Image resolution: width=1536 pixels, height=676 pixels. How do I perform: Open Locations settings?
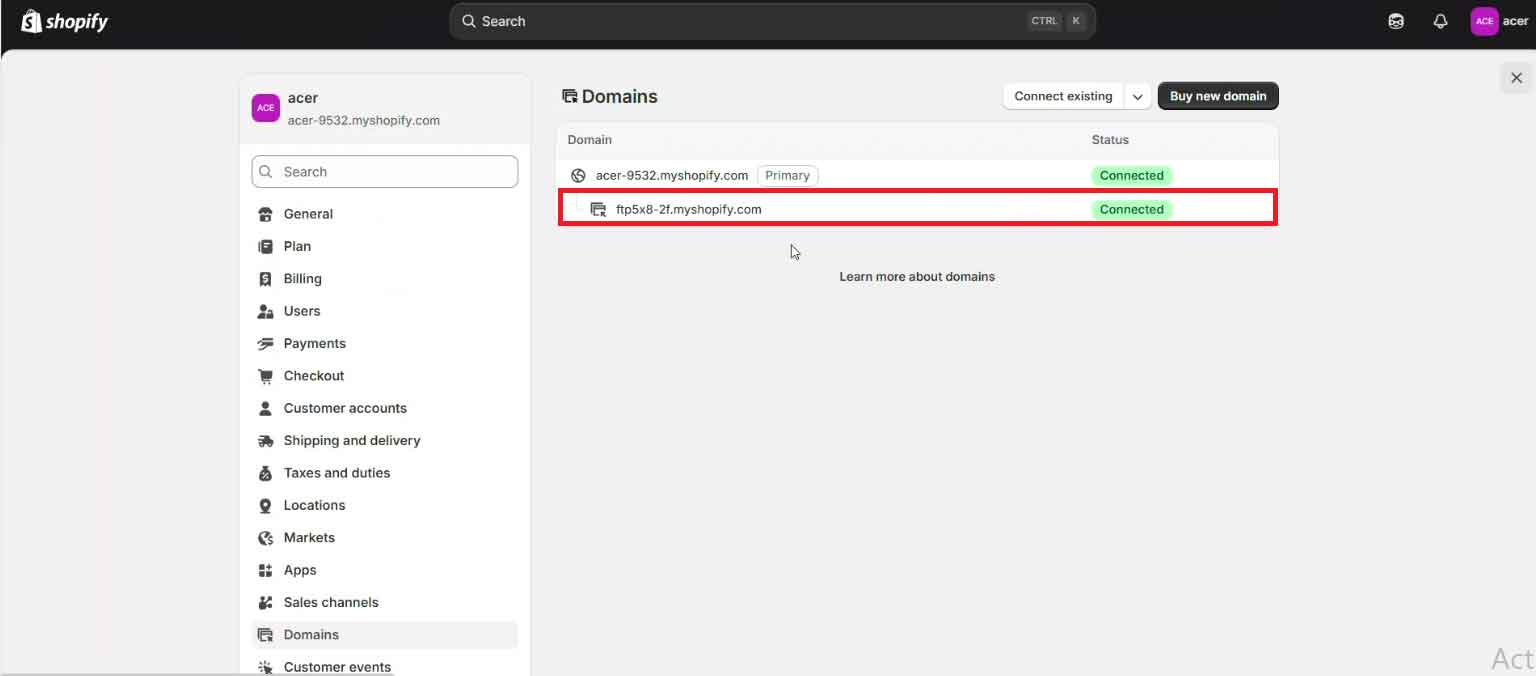[385, 505]
